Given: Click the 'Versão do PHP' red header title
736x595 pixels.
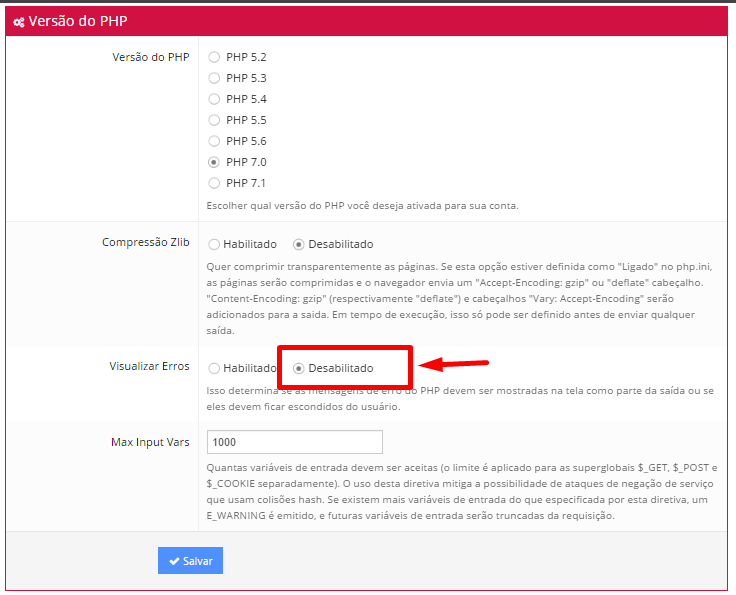Looking at the screenshot, I should tap(77, 21).
